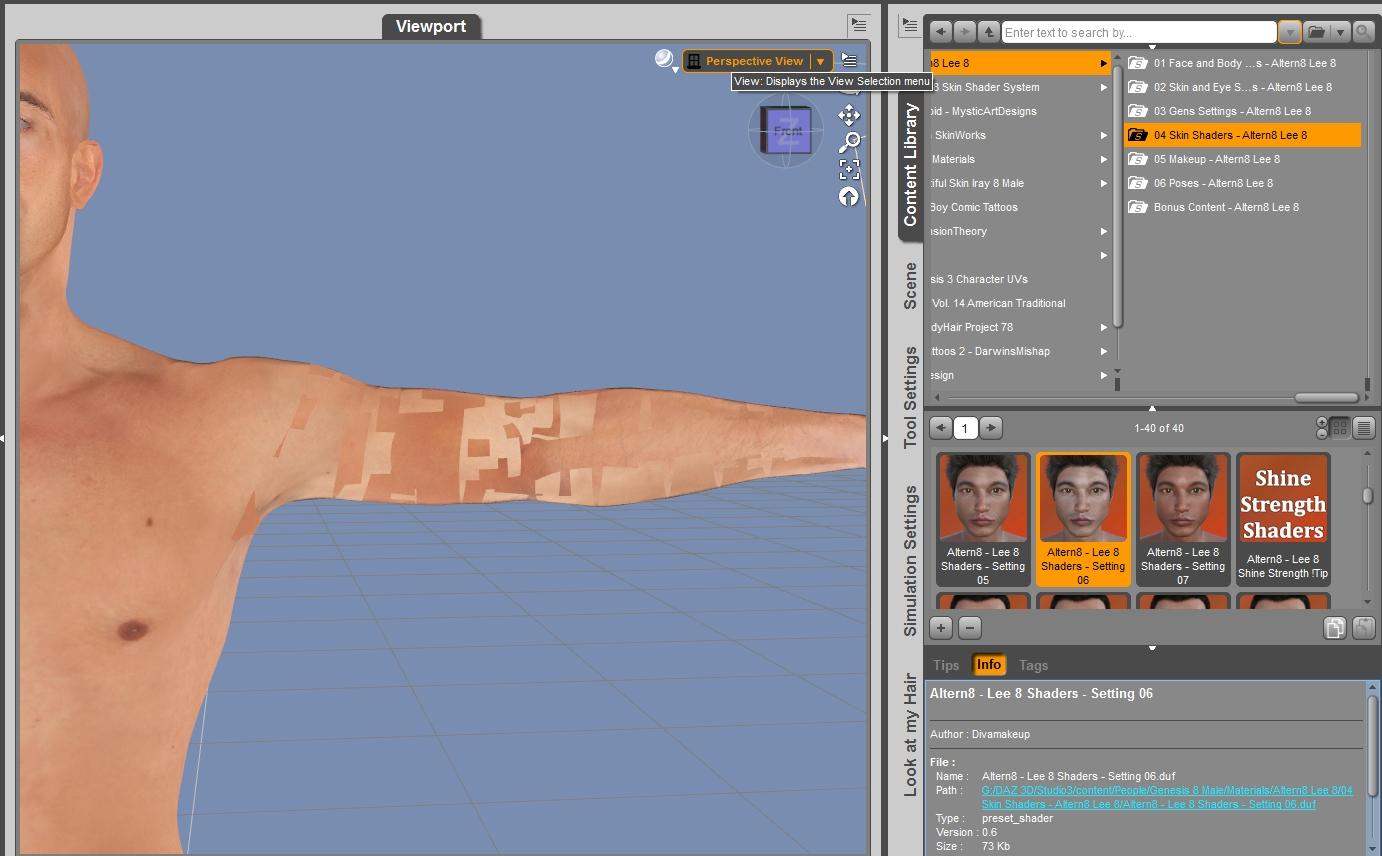The height and width of the screenshot is (856, 1382).
Task: Click the remove minus button below thumbnails
Action: (969, 628)
